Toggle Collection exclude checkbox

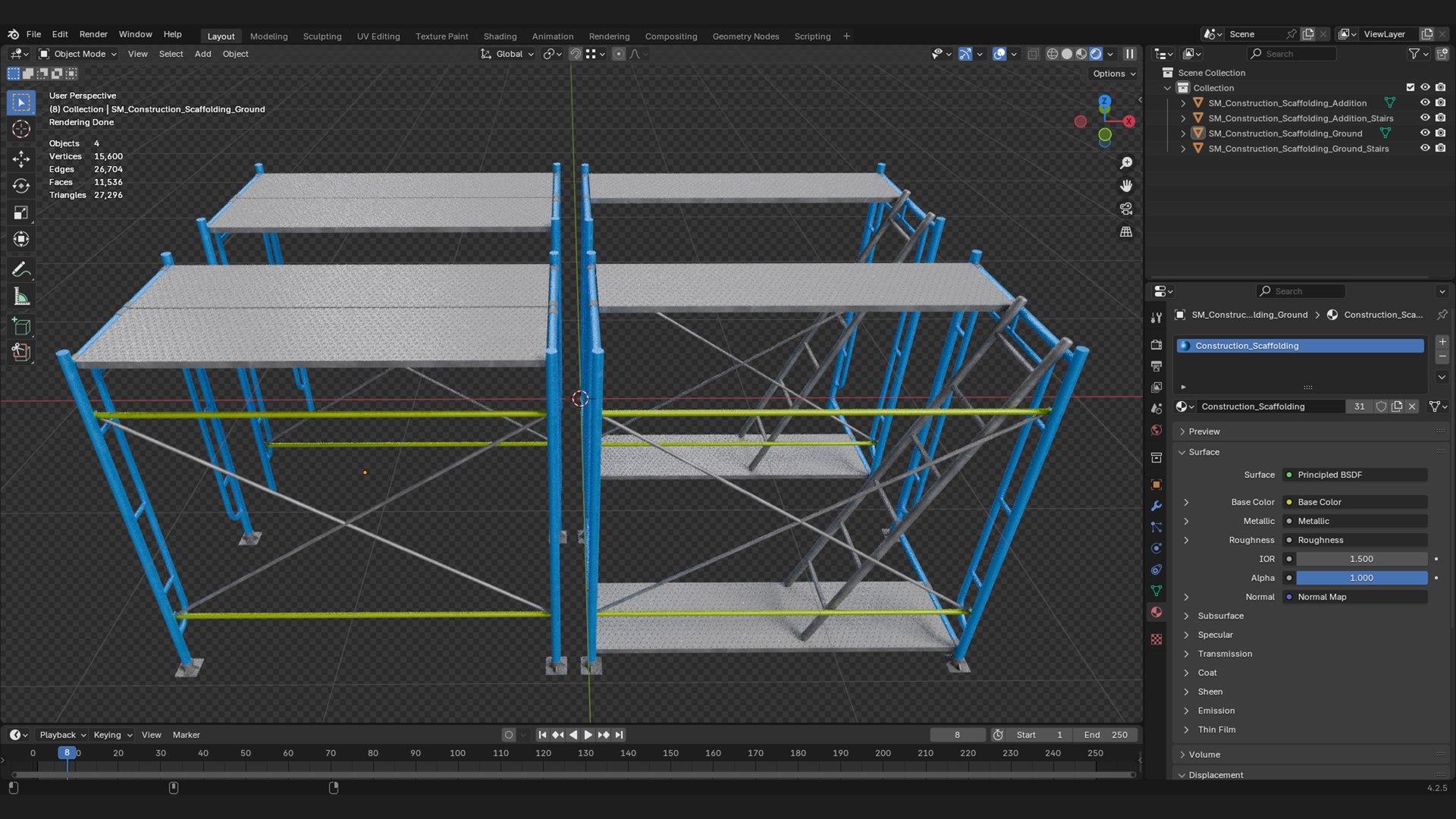tap(1410, 88)
